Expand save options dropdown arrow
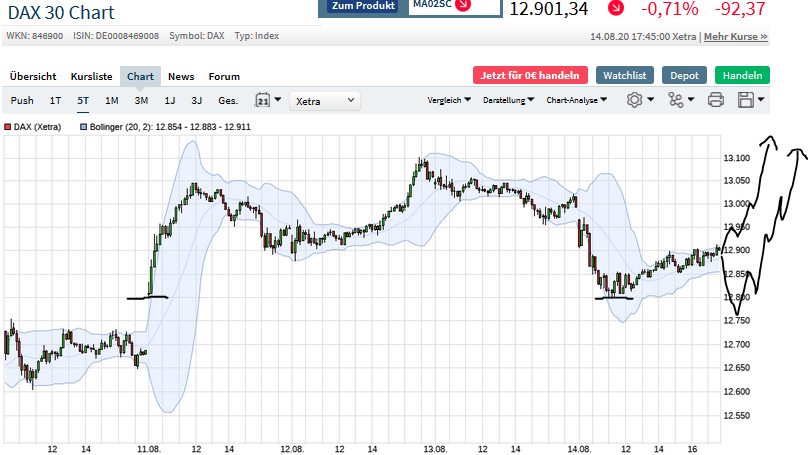Screen dimensions: 808x455 (761, 99)
